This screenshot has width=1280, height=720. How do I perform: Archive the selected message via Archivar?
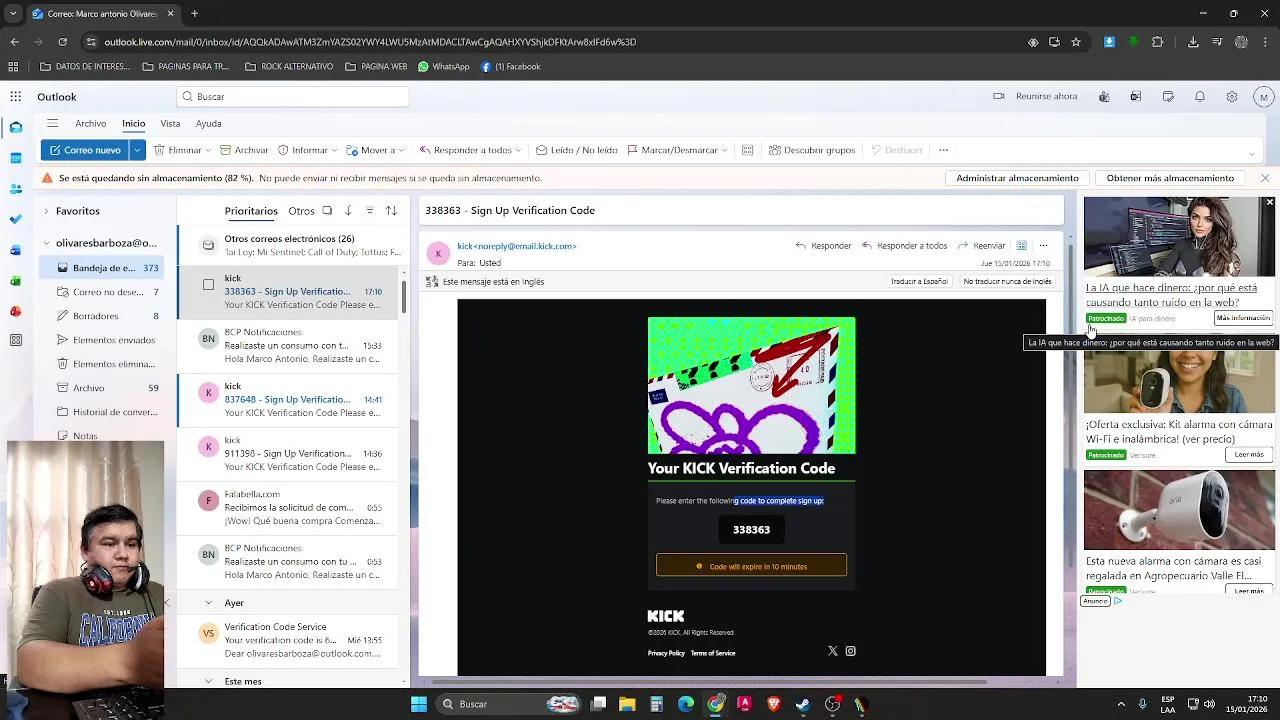click(x=244, y=150)
